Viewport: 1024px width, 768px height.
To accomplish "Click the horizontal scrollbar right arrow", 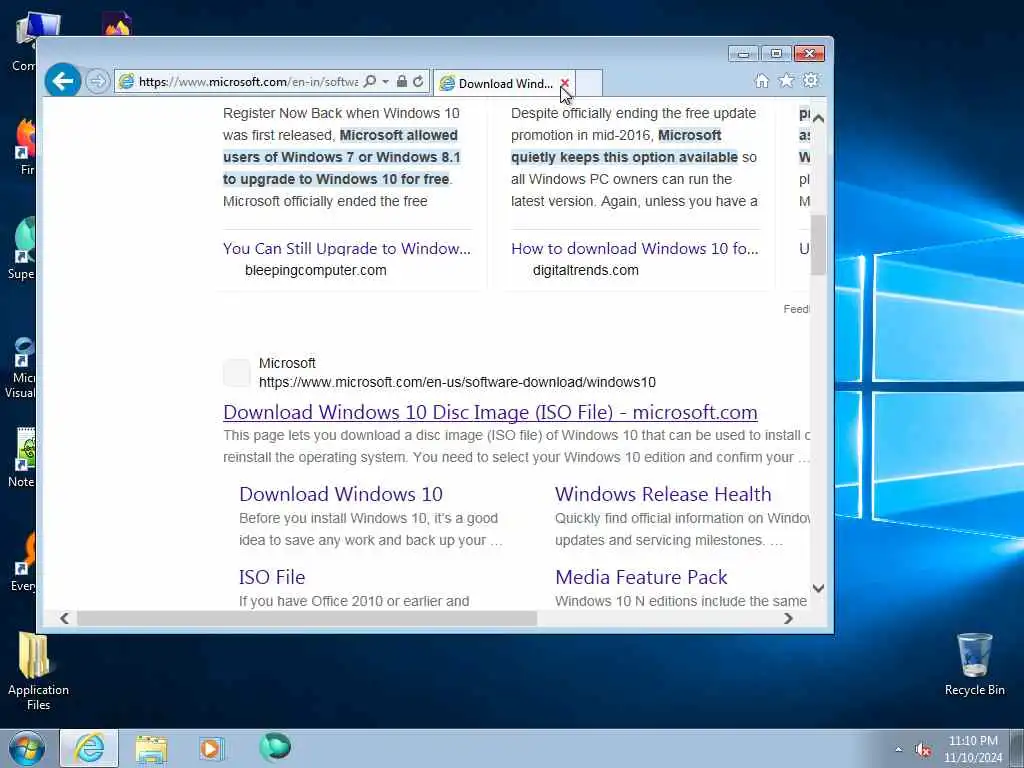I will click(x=788, y=618).
